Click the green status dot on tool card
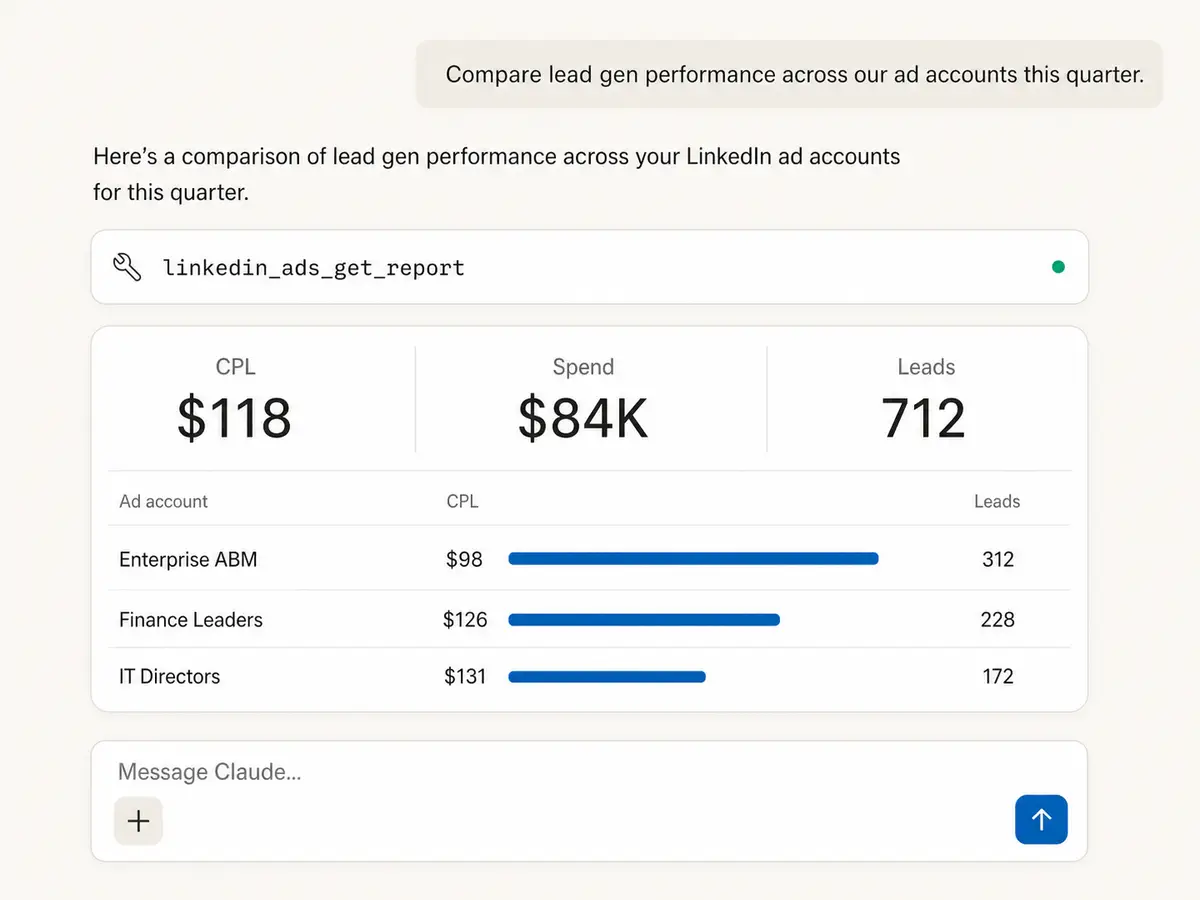 (x=1058, y=267)
